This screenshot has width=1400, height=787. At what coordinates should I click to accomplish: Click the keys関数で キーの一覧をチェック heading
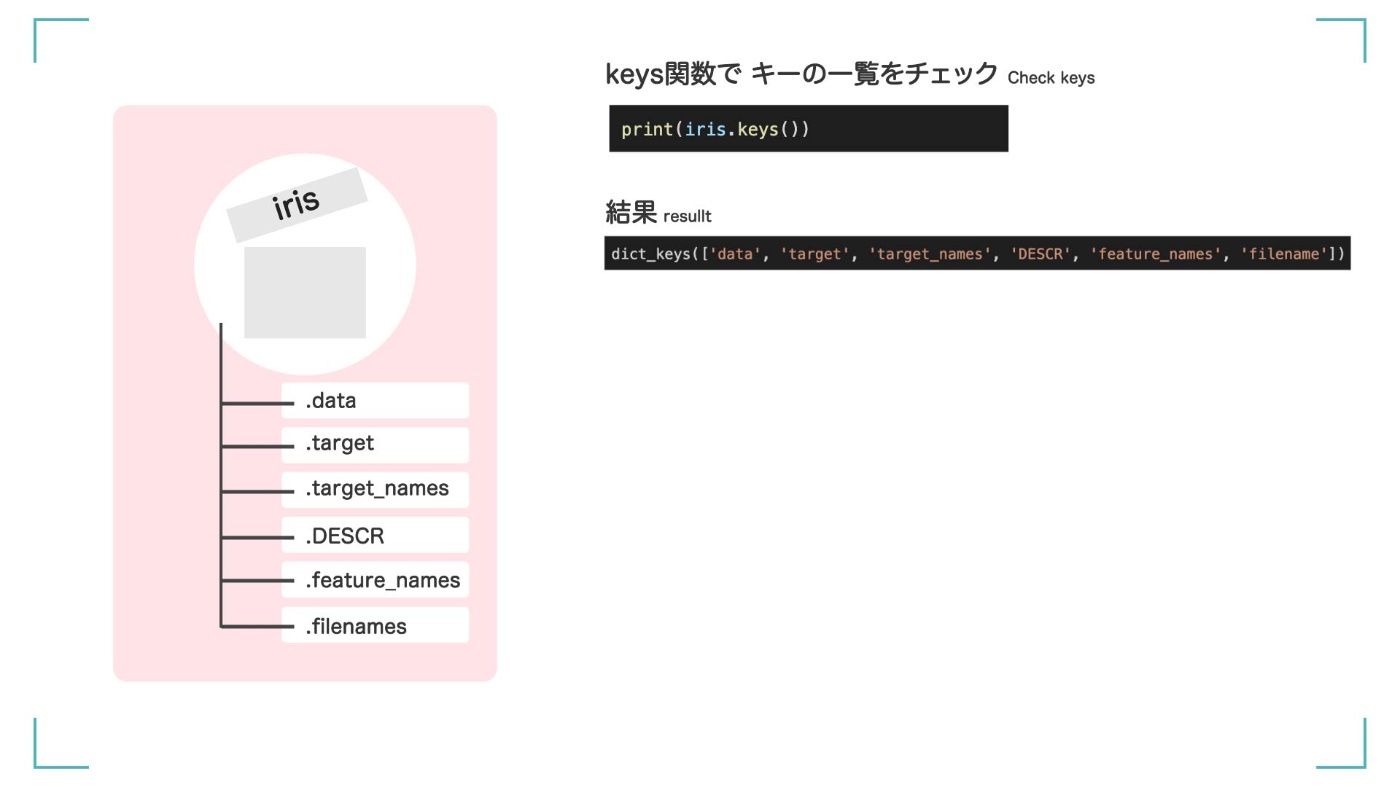(x=802, y=74)
